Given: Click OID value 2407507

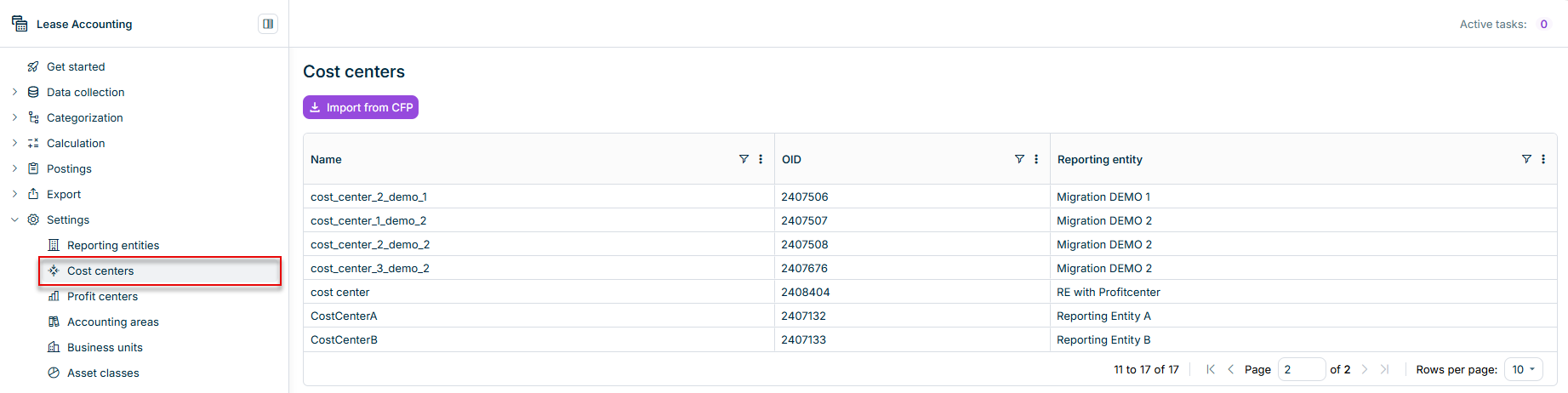Looking at the screenshot, I should tap(804, 220).
